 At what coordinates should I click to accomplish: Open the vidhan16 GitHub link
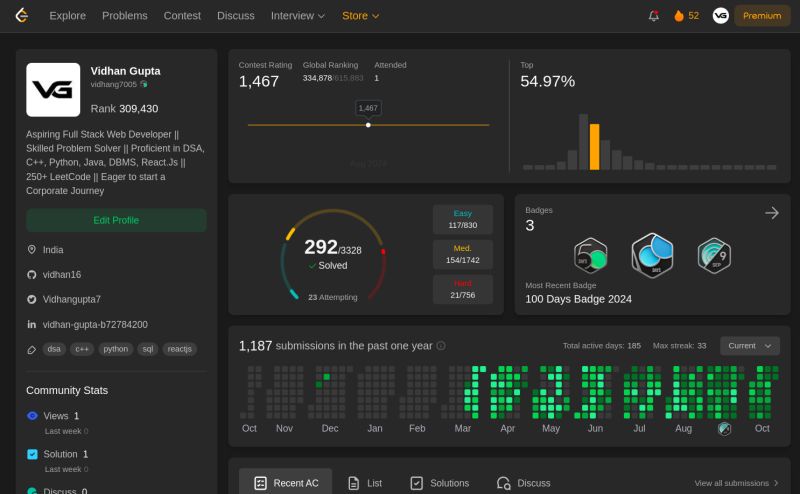pos(62,275)
